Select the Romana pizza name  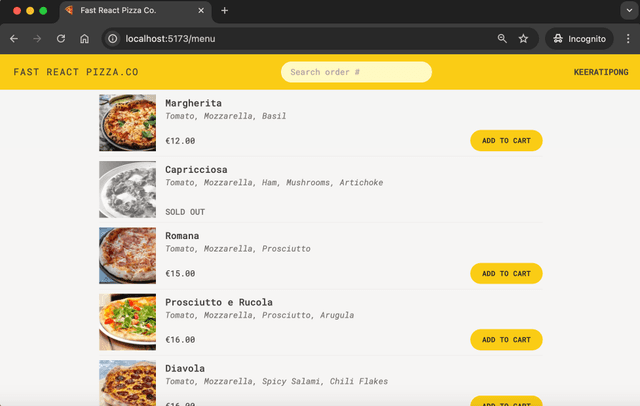pos(182,236)
